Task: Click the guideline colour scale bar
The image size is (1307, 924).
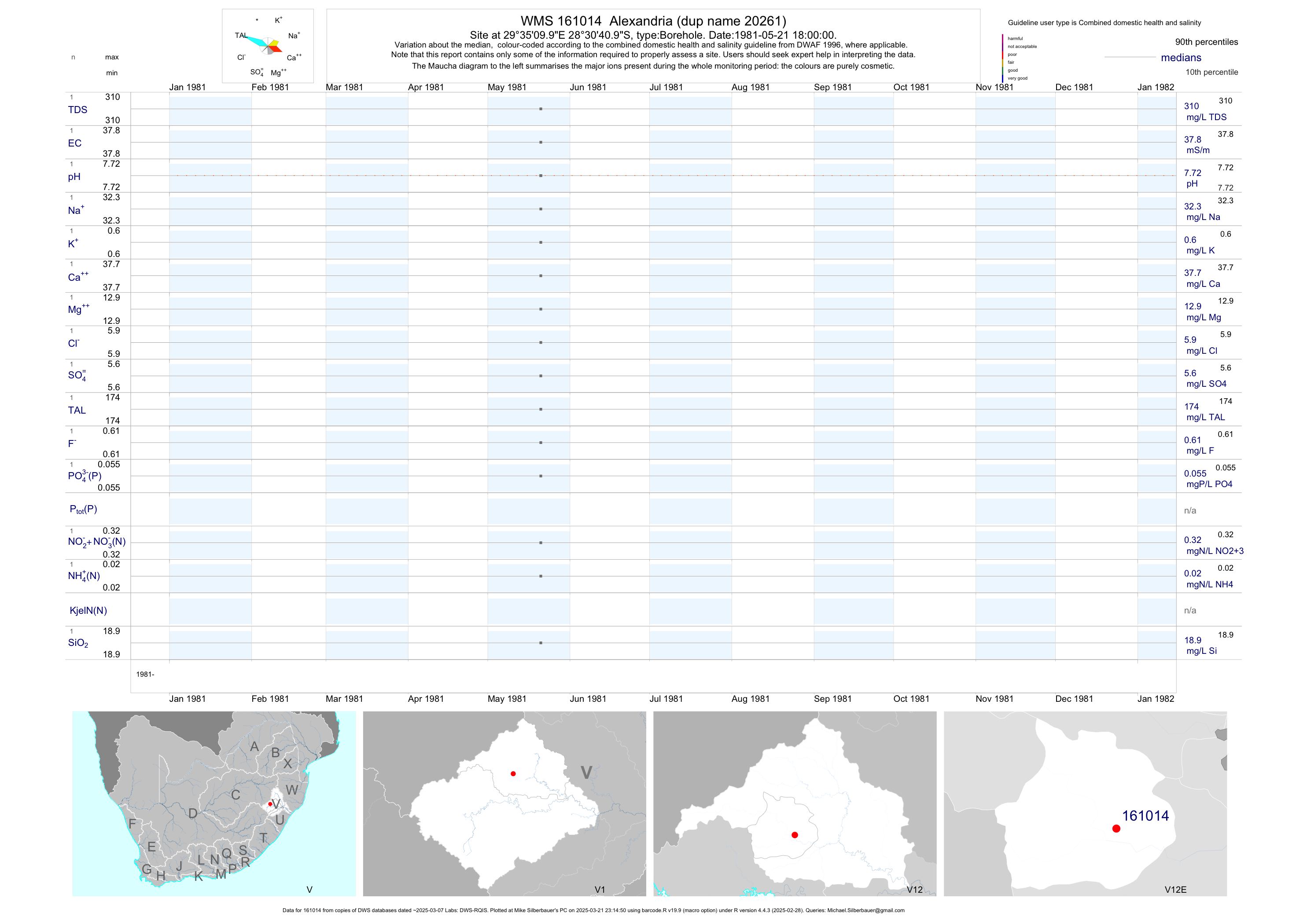Action: [x=1002, y=58]
